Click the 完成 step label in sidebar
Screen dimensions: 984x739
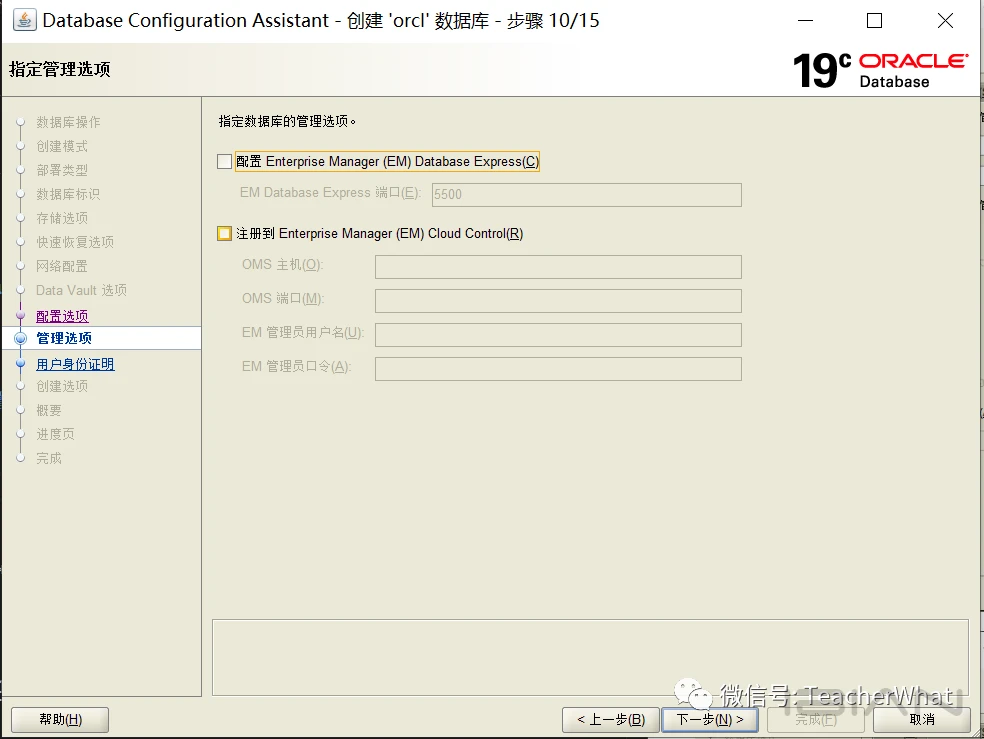[48, 458]
